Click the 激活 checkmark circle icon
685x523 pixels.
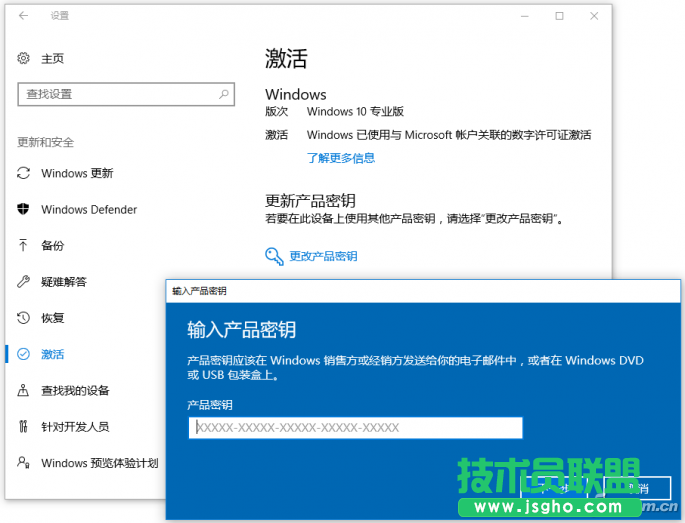23,354
